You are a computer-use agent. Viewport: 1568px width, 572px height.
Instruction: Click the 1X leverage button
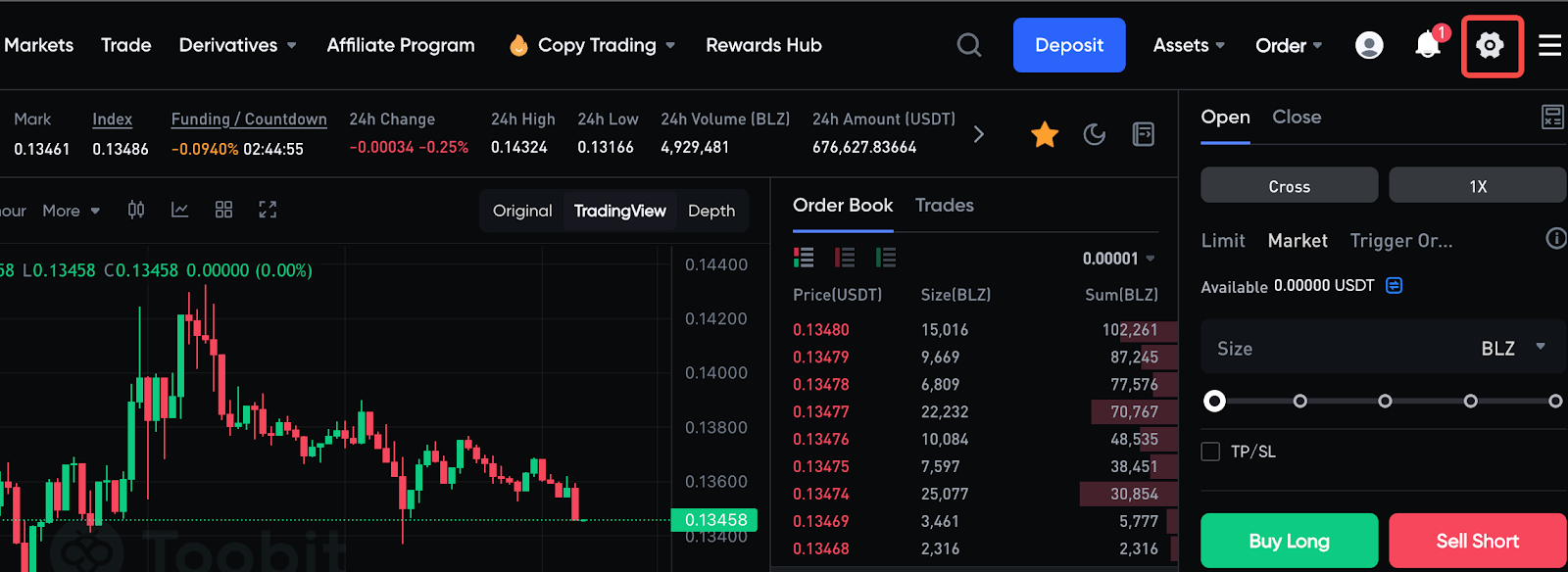click(1478, 186)
